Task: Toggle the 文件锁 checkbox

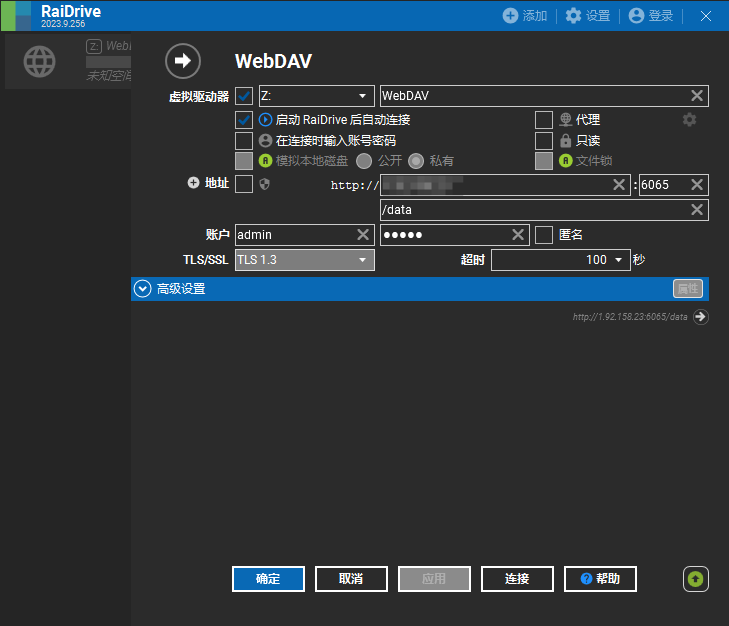Action: click(x=544, y=161)
